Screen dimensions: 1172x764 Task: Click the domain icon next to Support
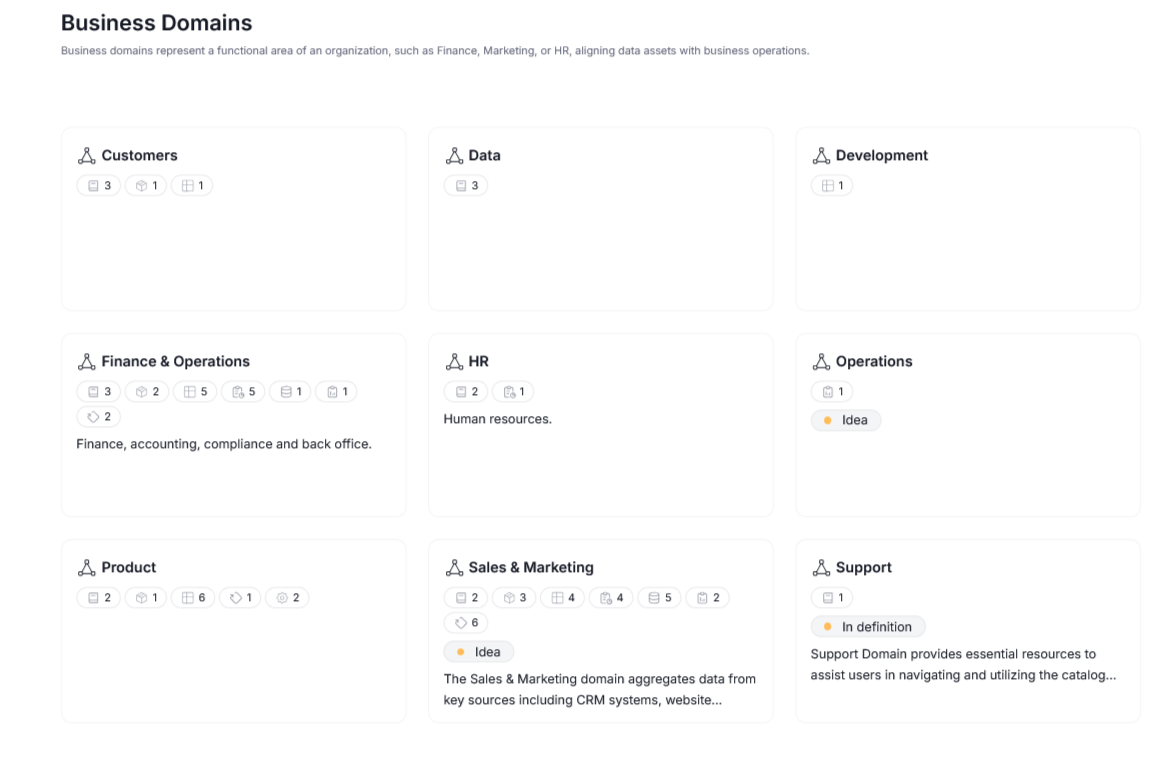pos(821,568)
